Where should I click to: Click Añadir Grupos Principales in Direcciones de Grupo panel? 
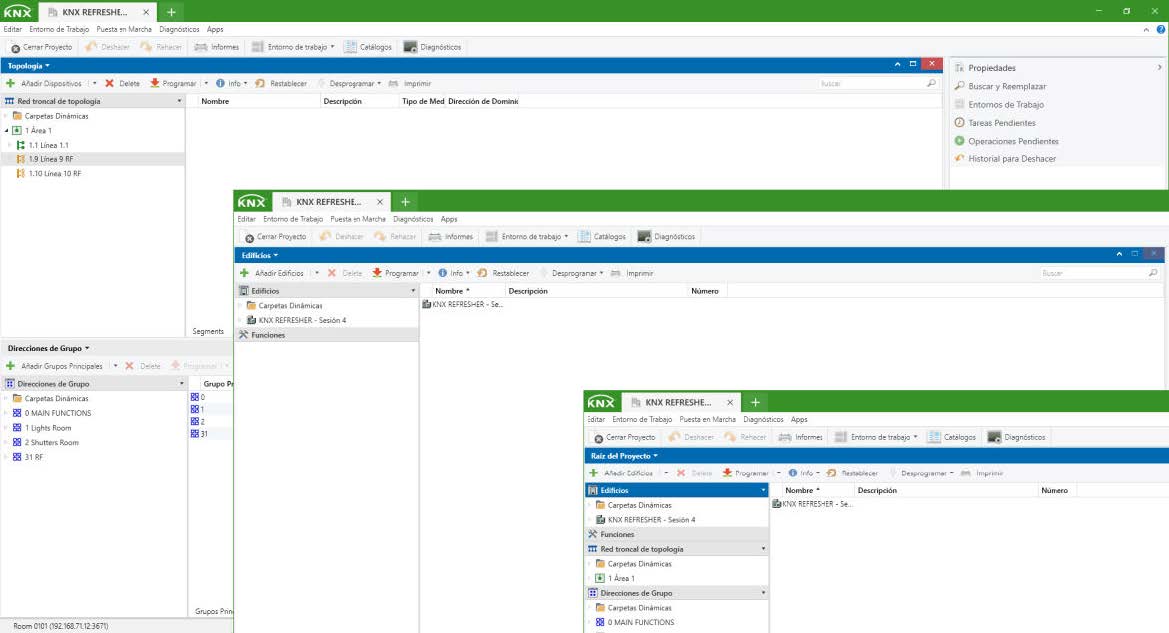click(x=54, y=366)
